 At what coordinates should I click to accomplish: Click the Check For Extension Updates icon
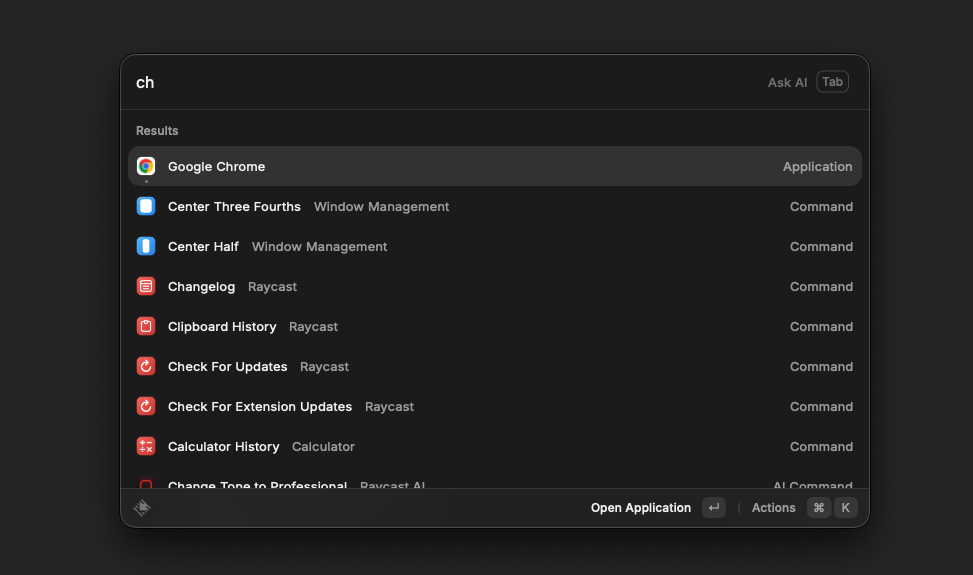pos(146,406)
